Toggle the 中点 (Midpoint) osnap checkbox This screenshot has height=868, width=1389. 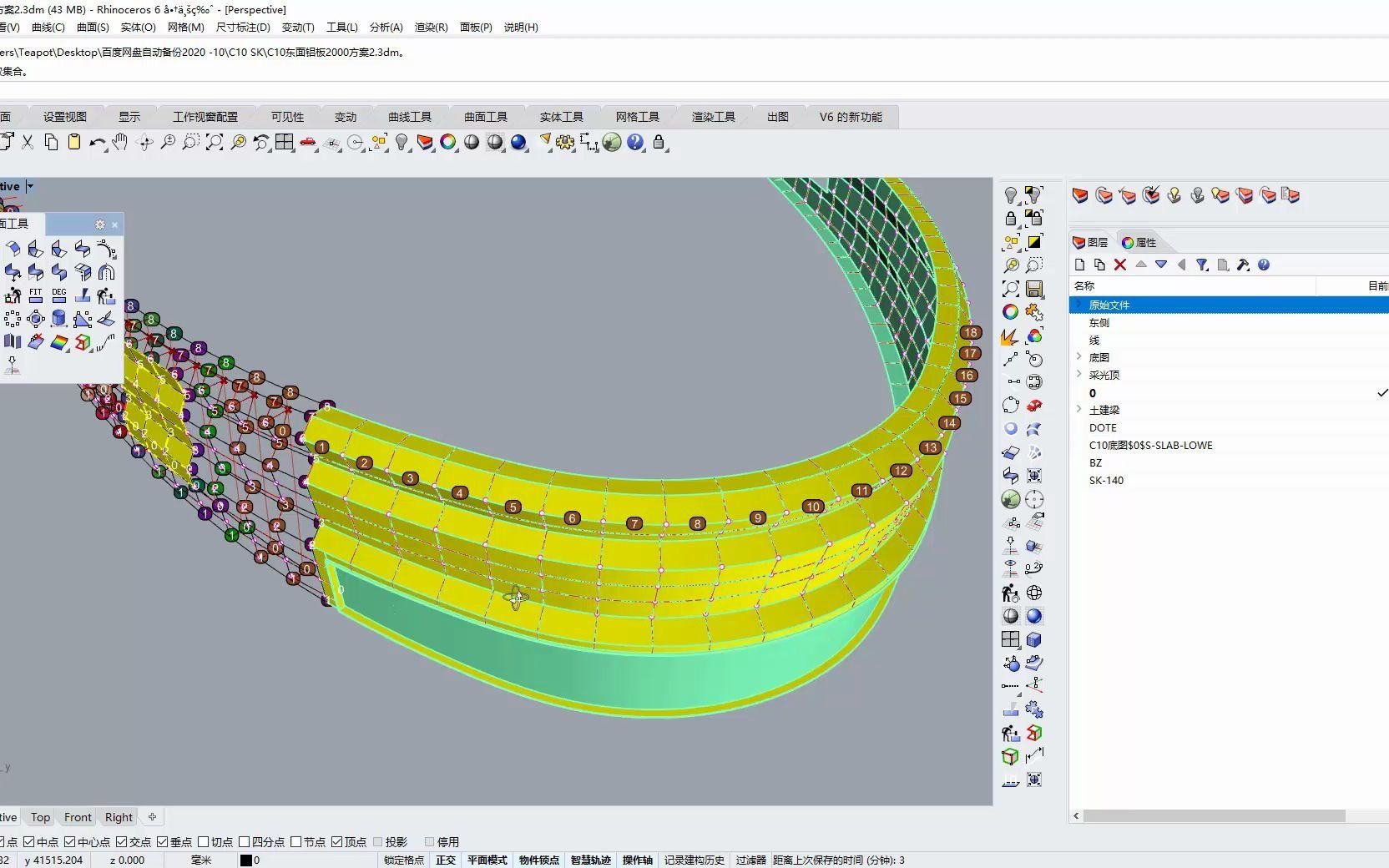pyautogui.click(x=29, y=842)
